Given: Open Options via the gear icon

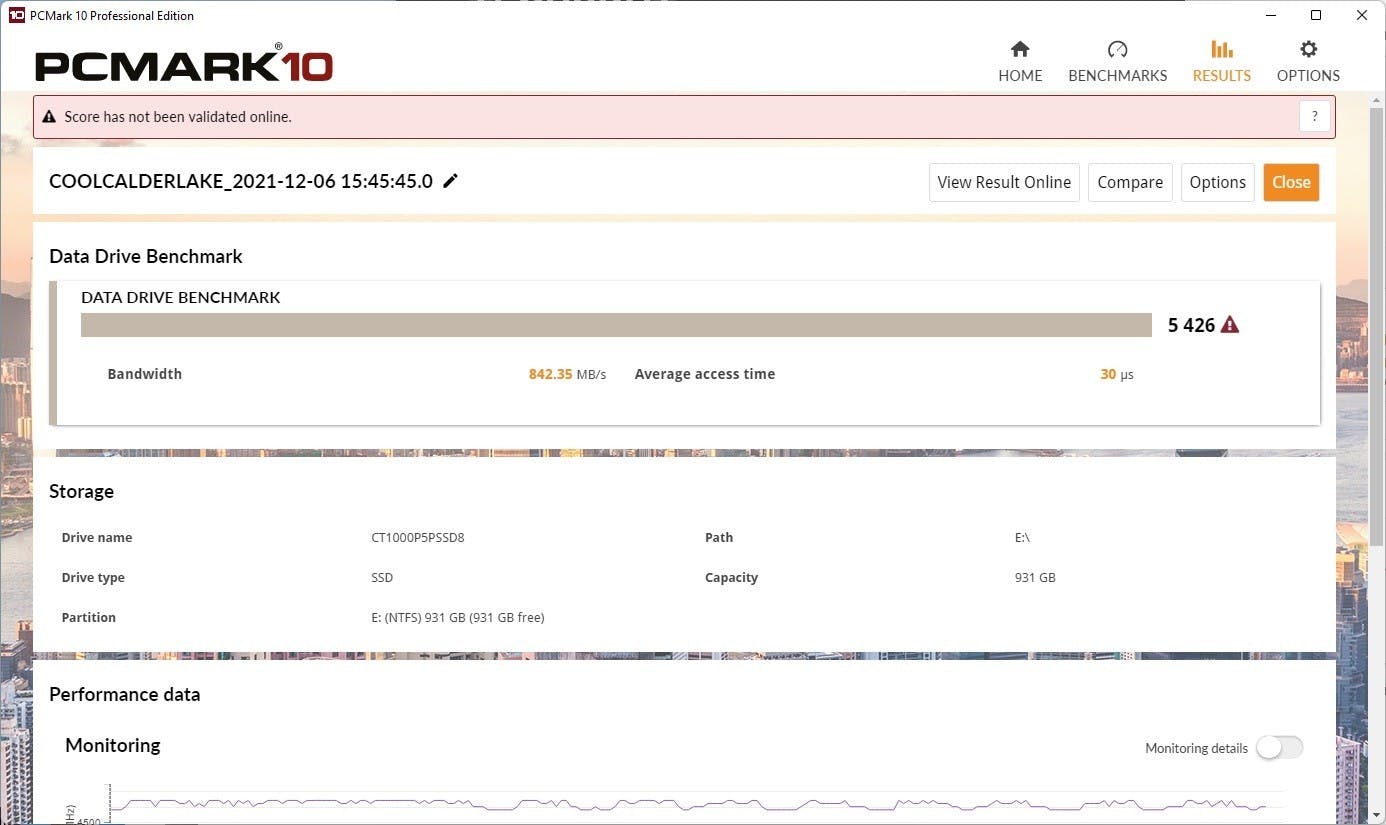Looking at the screenshot, I should click(1308, 49).
